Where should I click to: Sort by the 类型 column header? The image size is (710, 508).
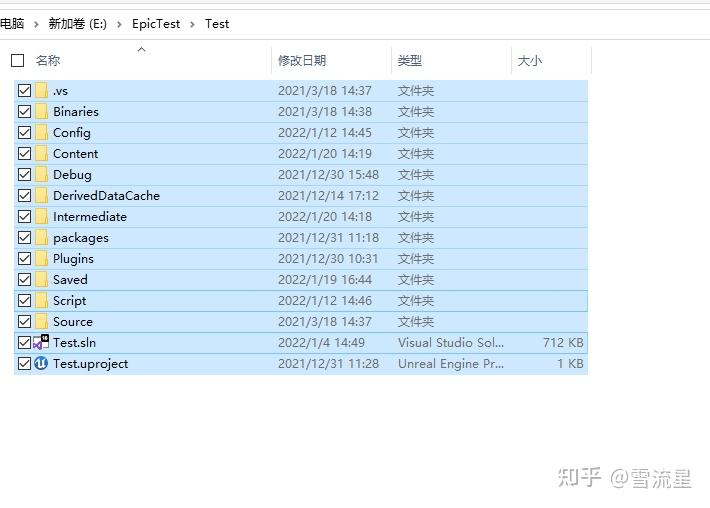pos(410,60)
